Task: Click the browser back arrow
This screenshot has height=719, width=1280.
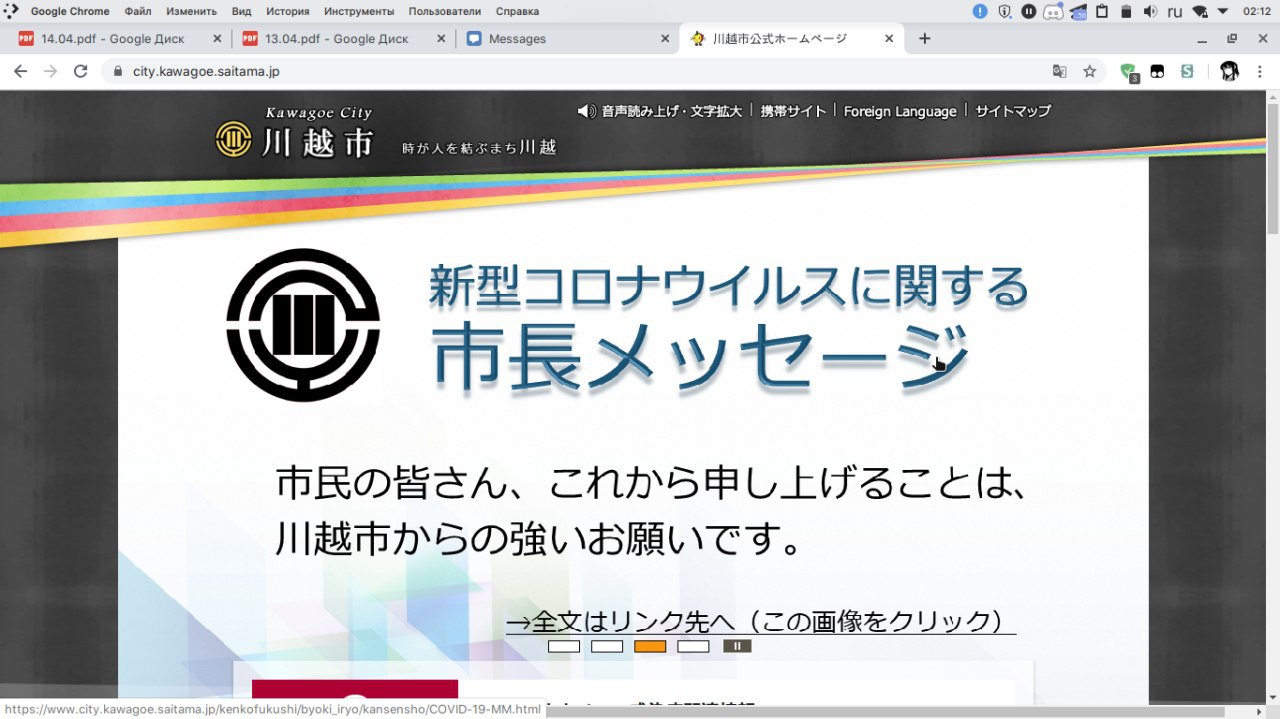Action: point(20,72)
